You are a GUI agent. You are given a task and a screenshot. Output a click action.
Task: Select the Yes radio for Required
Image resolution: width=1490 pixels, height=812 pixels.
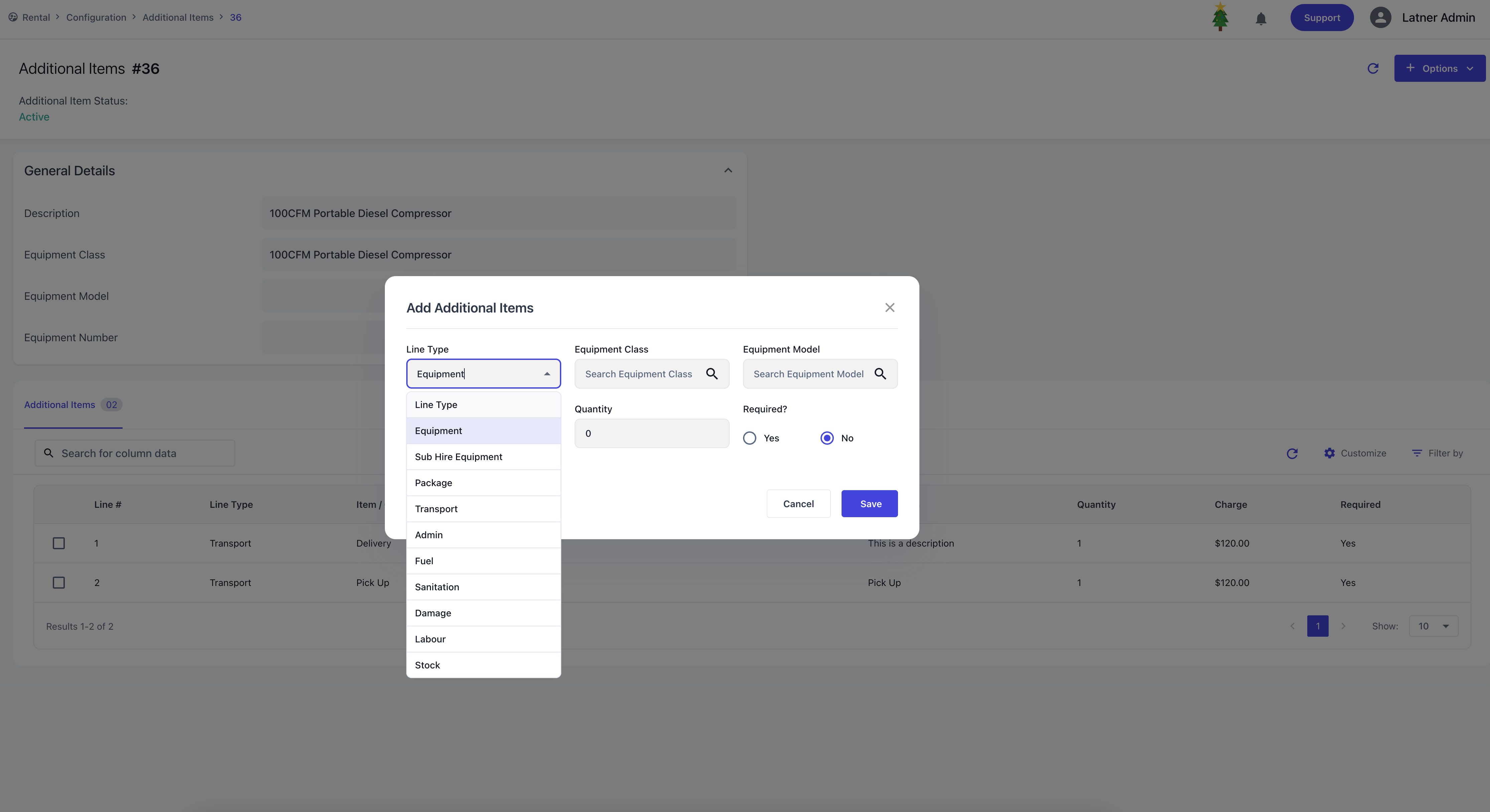pos(750,438)
